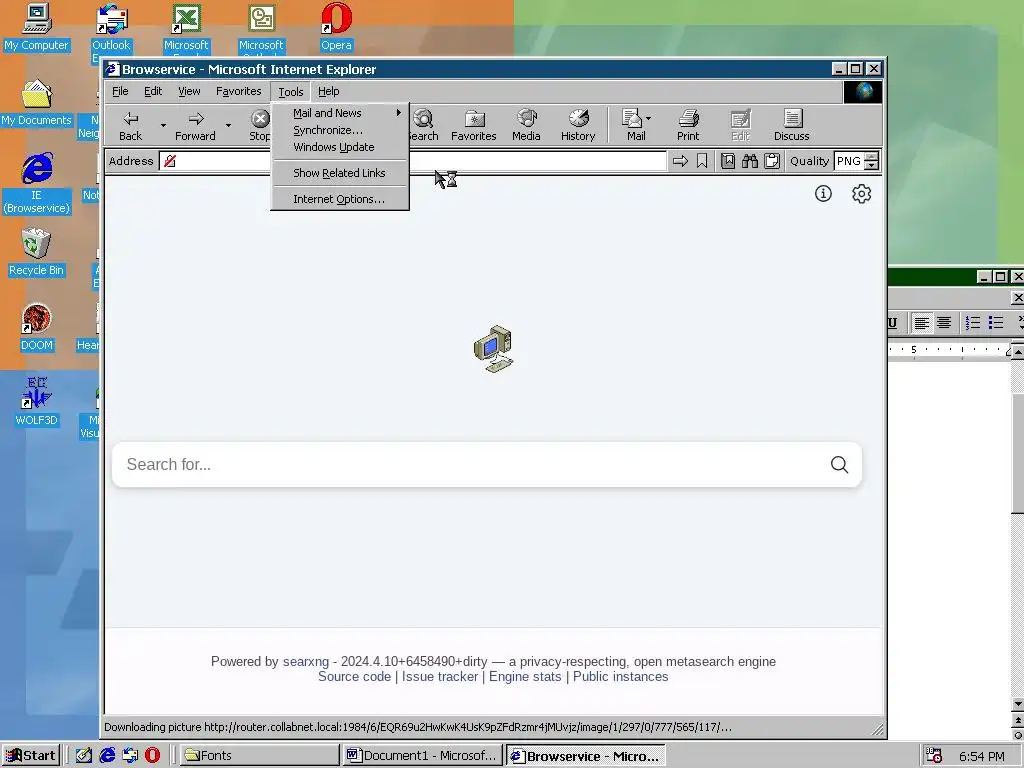Choose Show Related Links menu item
This screenshot has width=1024, height=768.
(x=340, y=173)
